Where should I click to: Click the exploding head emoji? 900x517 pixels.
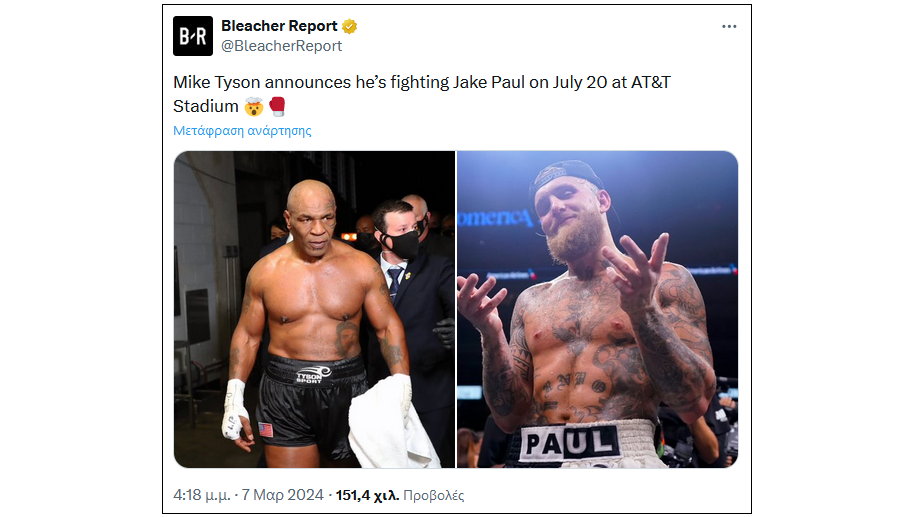(253, 106)
